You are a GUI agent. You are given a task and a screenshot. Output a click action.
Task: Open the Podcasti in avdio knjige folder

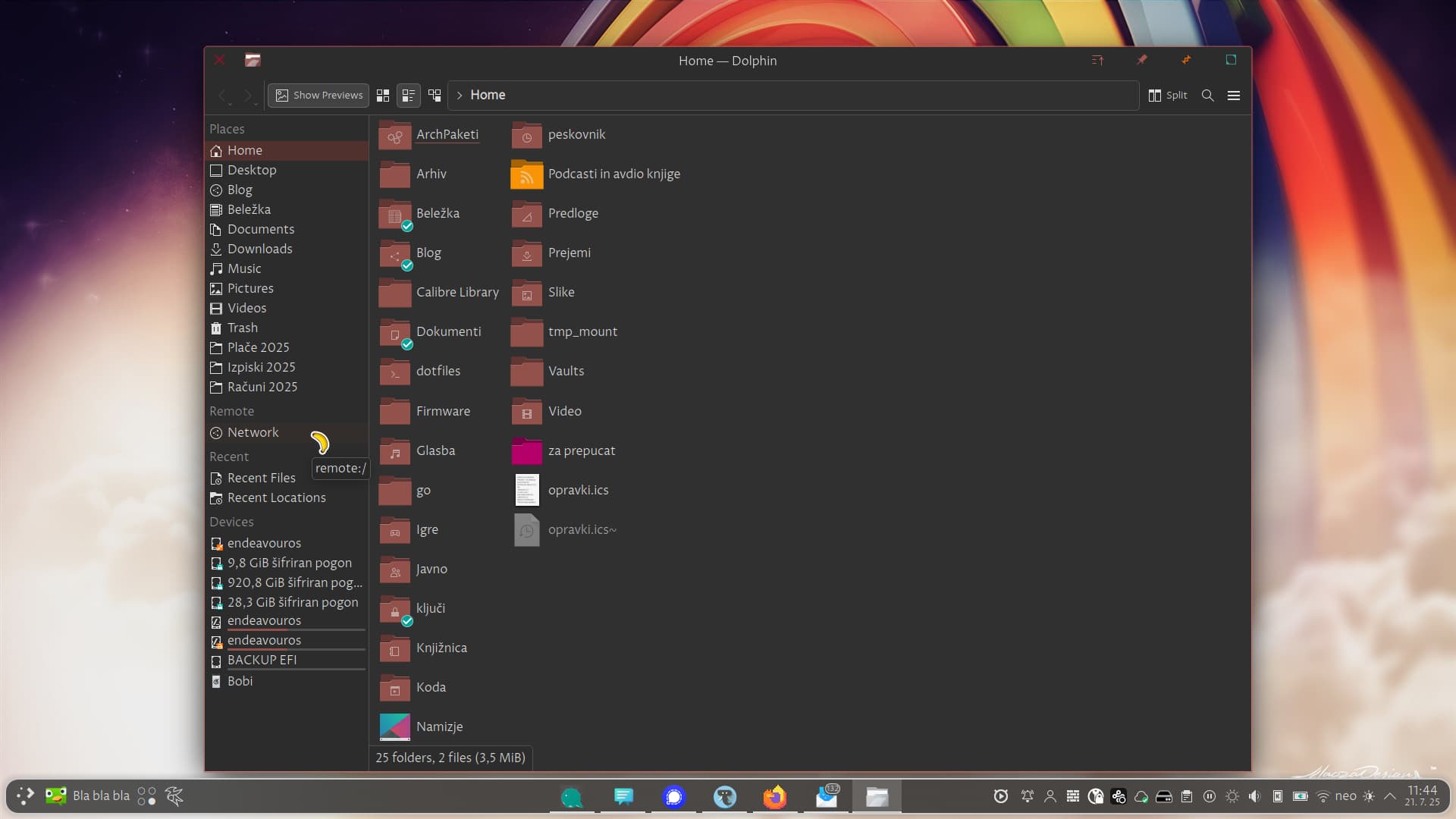(x=613, y=174)
